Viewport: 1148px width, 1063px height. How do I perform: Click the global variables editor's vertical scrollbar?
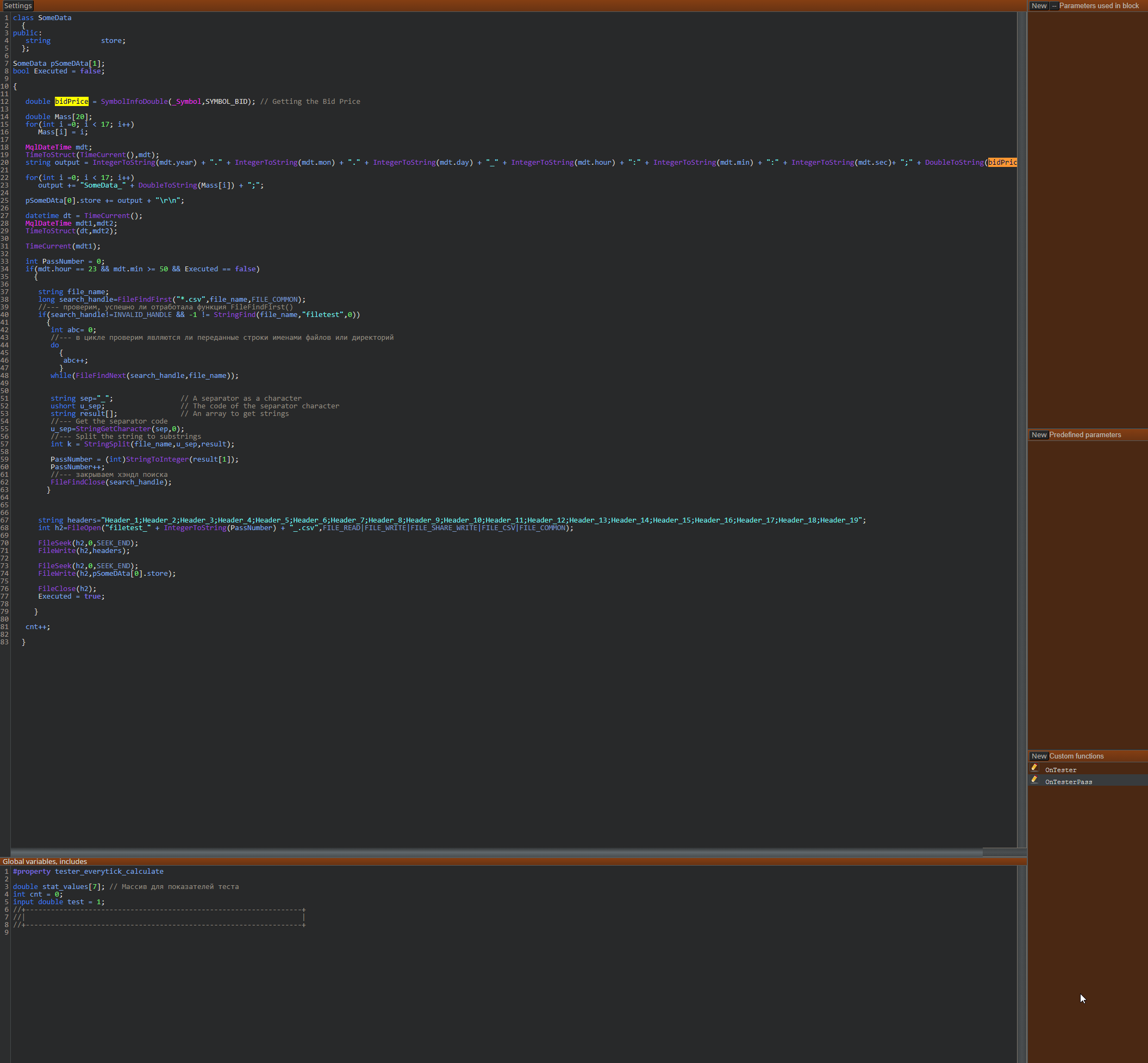coord(1021,964)
